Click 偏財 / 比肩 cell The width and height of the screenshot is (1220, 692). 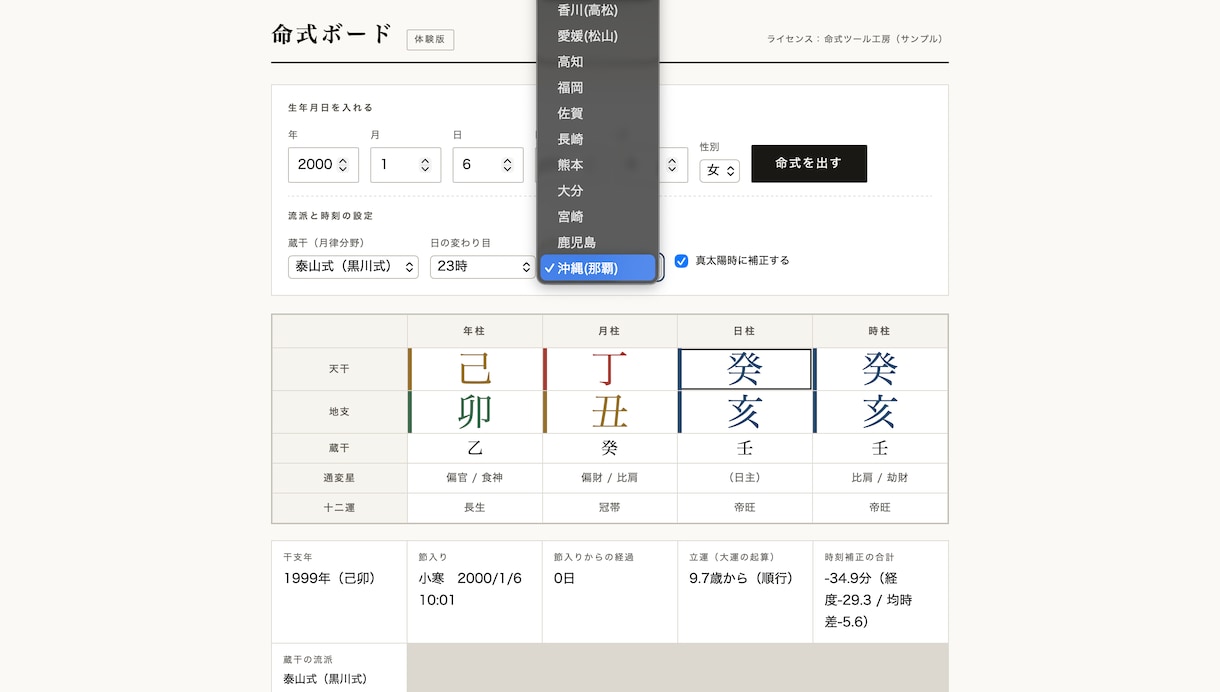click(x=610, y=478)
